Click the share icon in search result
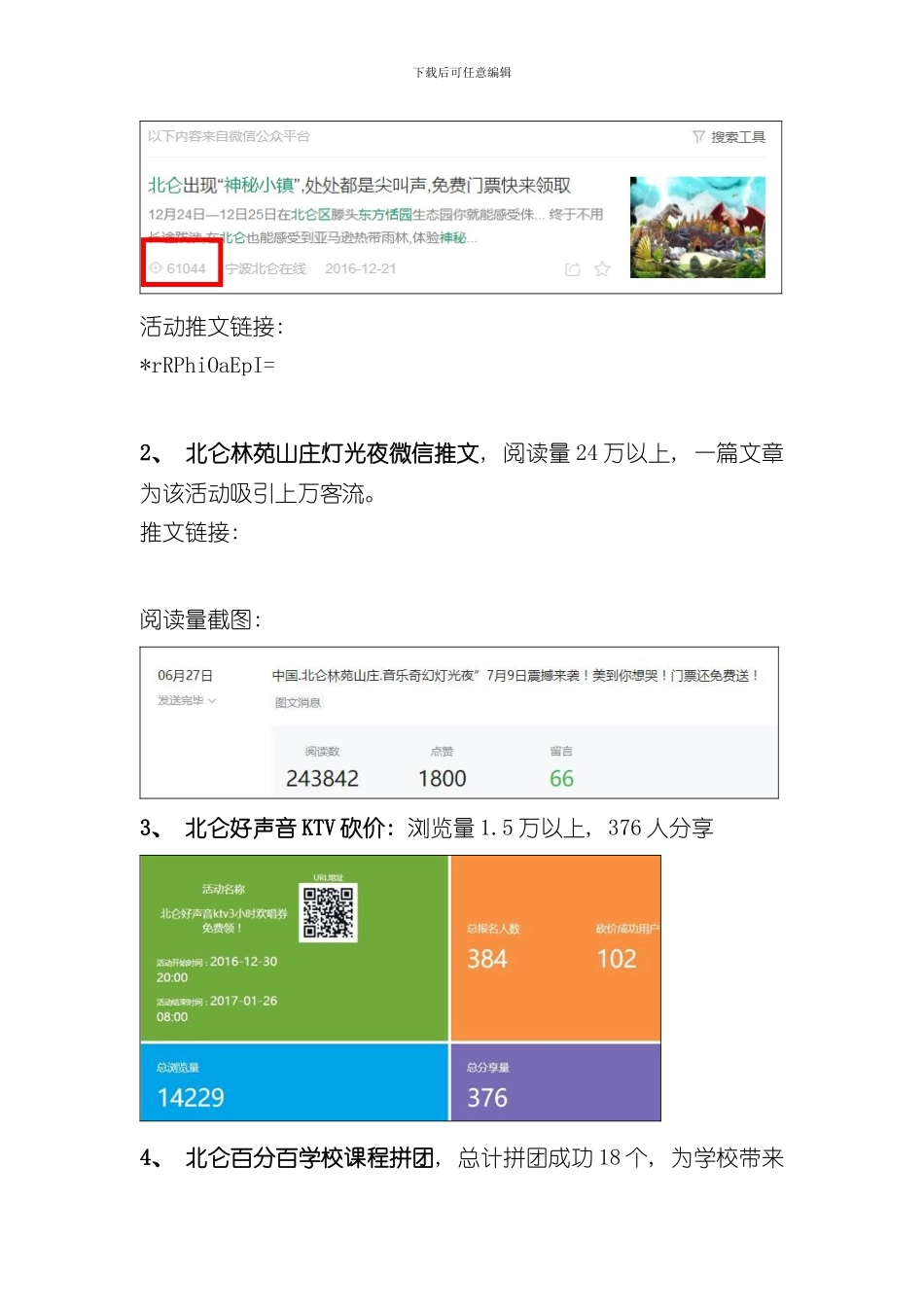Screen dimensions: 924x1307 click(573, 269)
